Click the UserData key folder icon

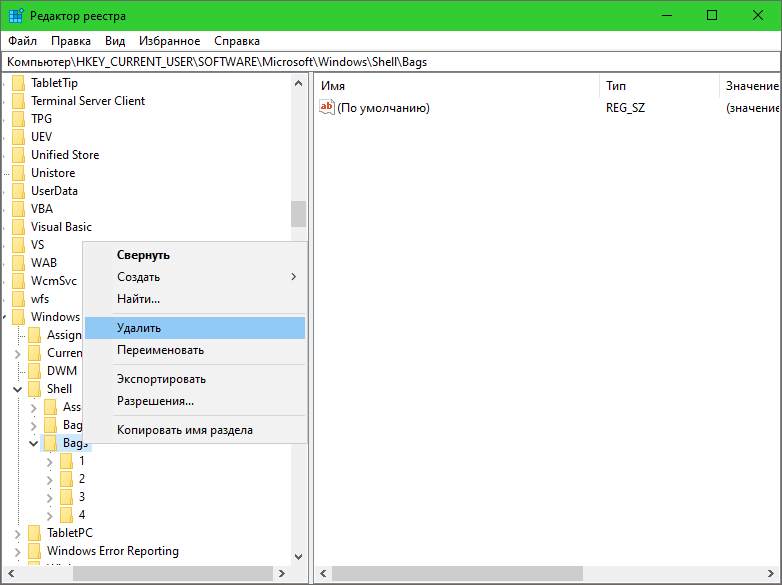click(18, 191)
